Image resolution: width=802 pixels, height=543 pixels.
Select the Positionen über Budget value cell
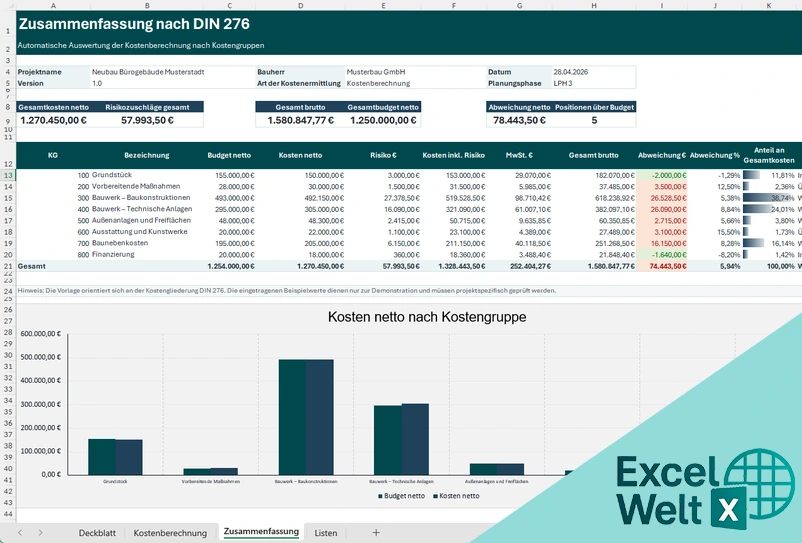tap(594, 120)
